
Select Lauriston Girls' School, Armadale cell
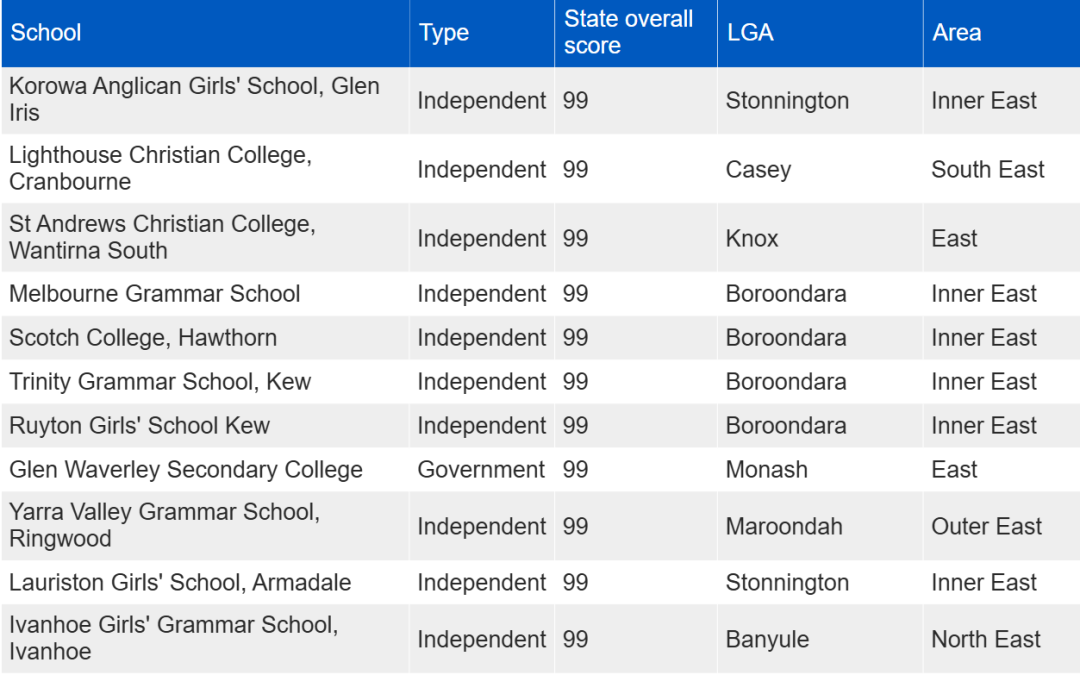coord(205,583)
